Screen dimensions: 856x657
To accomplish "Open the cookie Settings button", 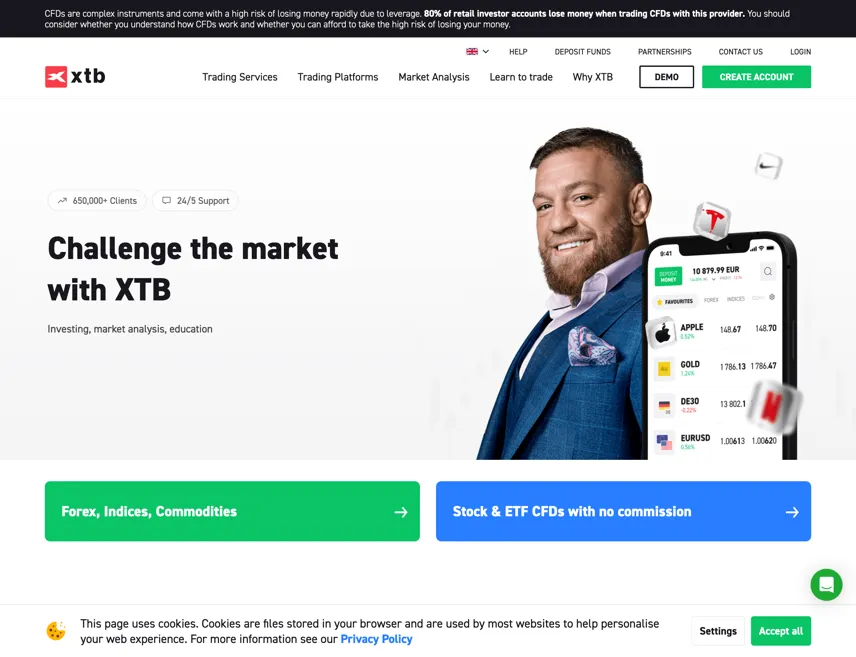I will point(718,631).
